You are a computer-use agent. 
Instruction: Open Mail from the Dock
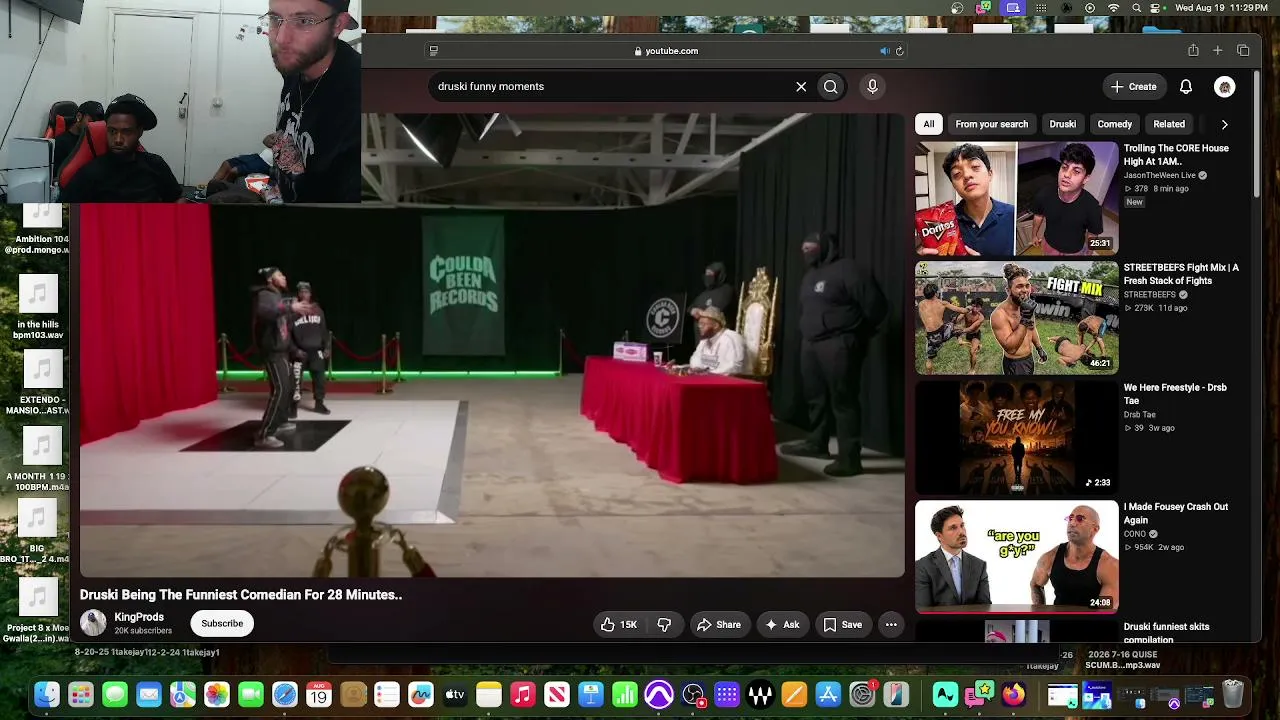pyautogui.click(x=149, y=694)
